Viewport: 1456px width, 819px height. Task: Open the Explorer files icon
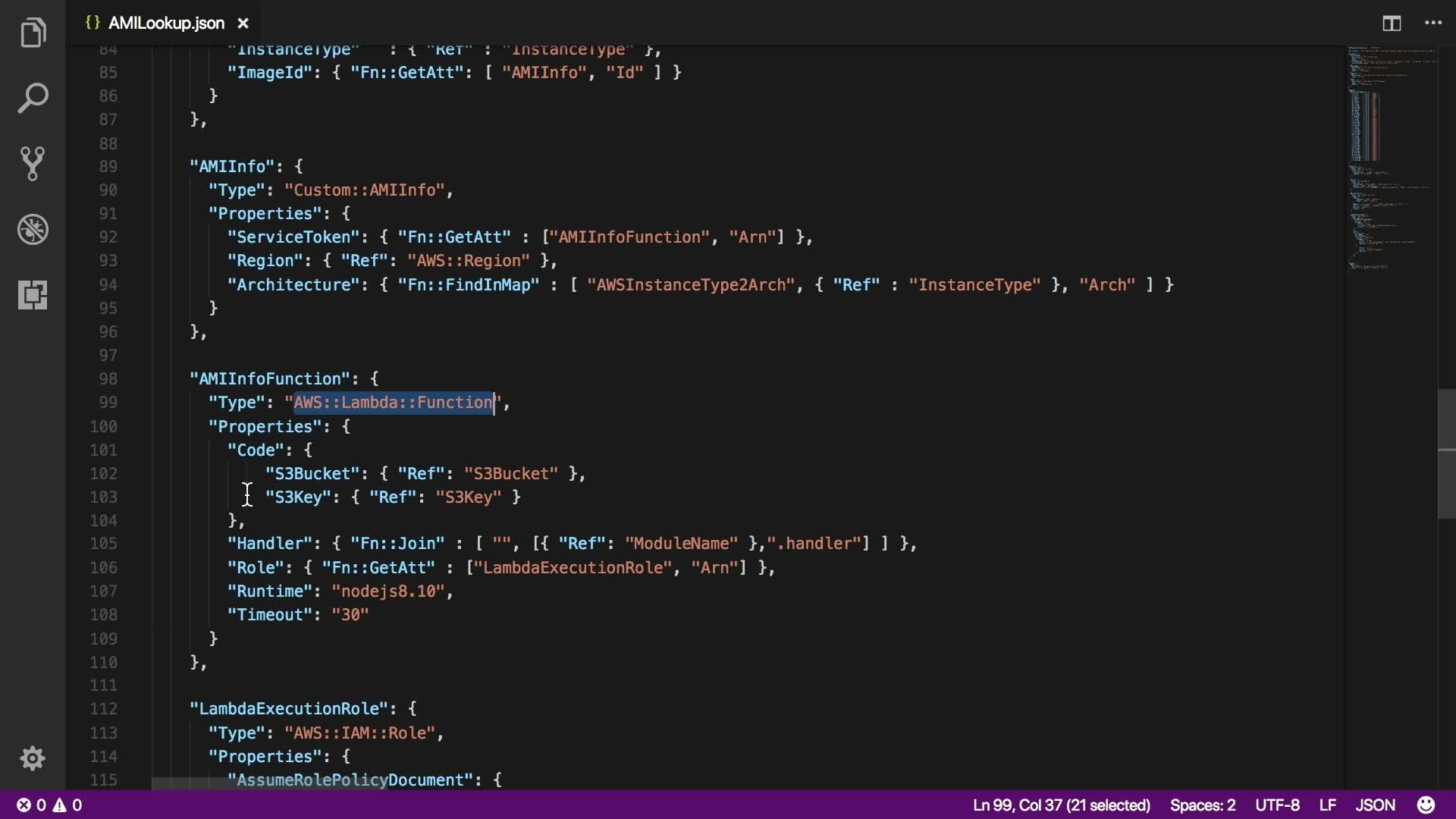click(x=33, y=33)
